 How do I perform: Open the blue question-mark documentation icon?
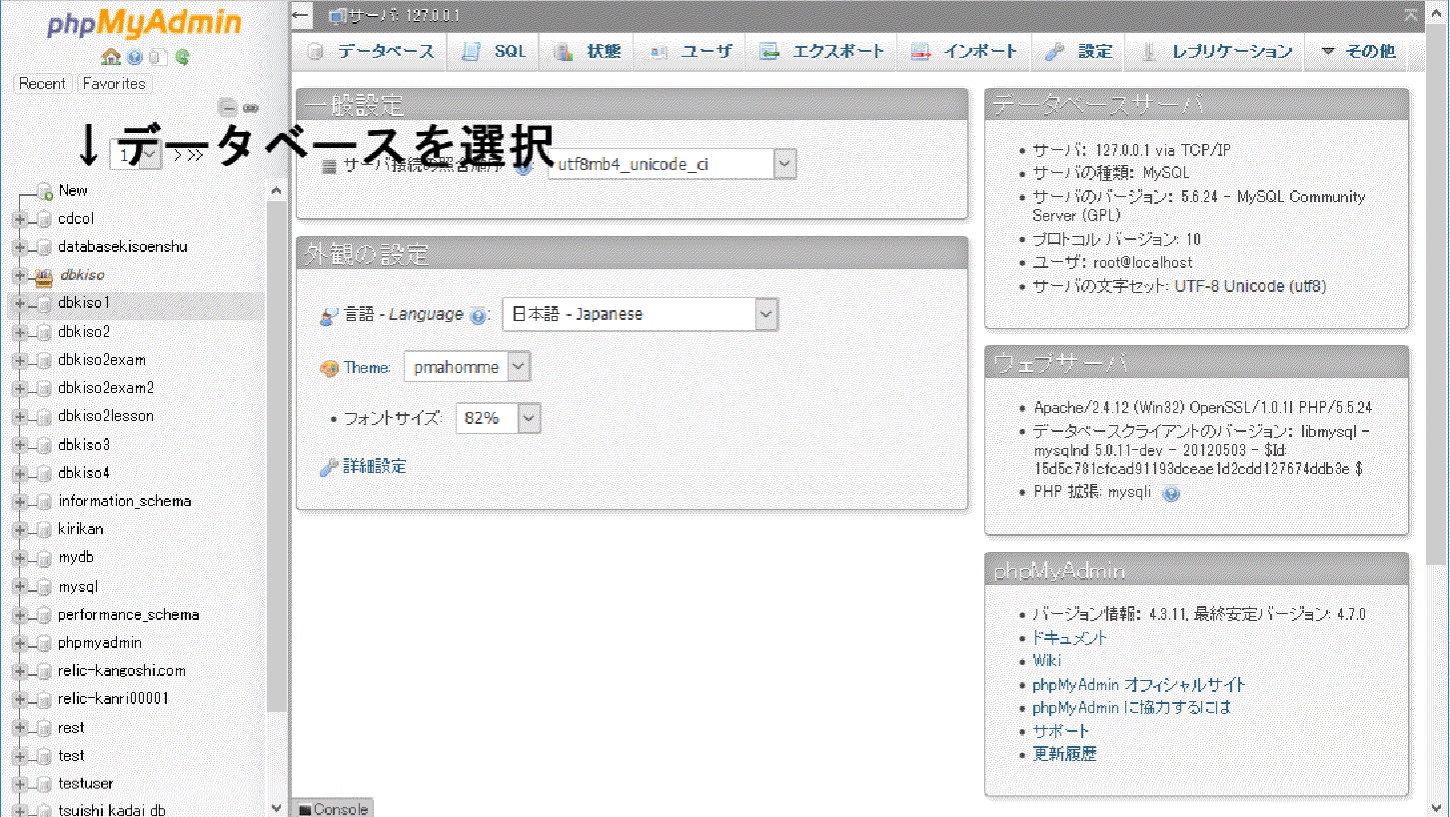[x=135, y=57]
